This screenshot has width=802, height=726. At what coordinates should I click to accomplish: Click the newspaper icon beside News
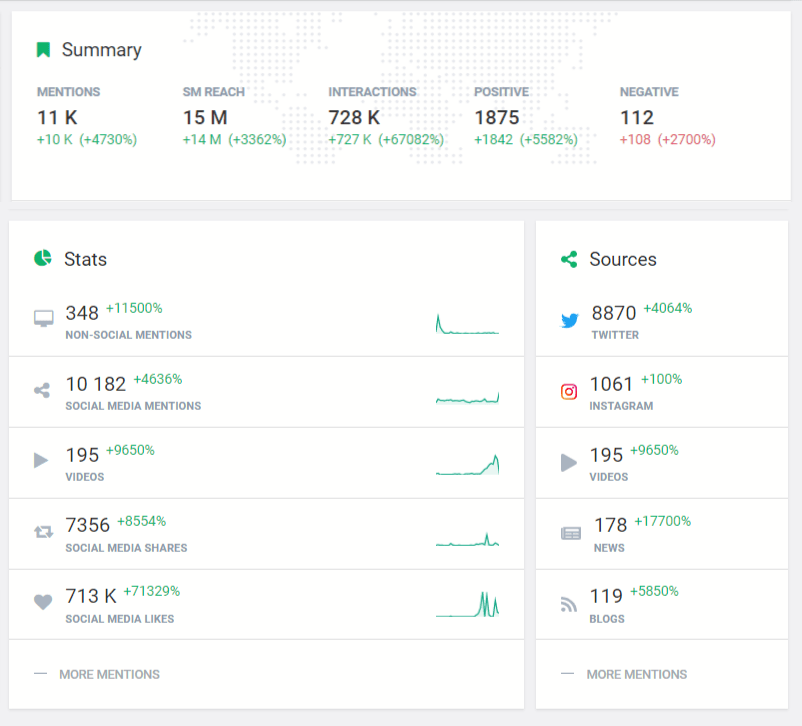tap(570, 533)
